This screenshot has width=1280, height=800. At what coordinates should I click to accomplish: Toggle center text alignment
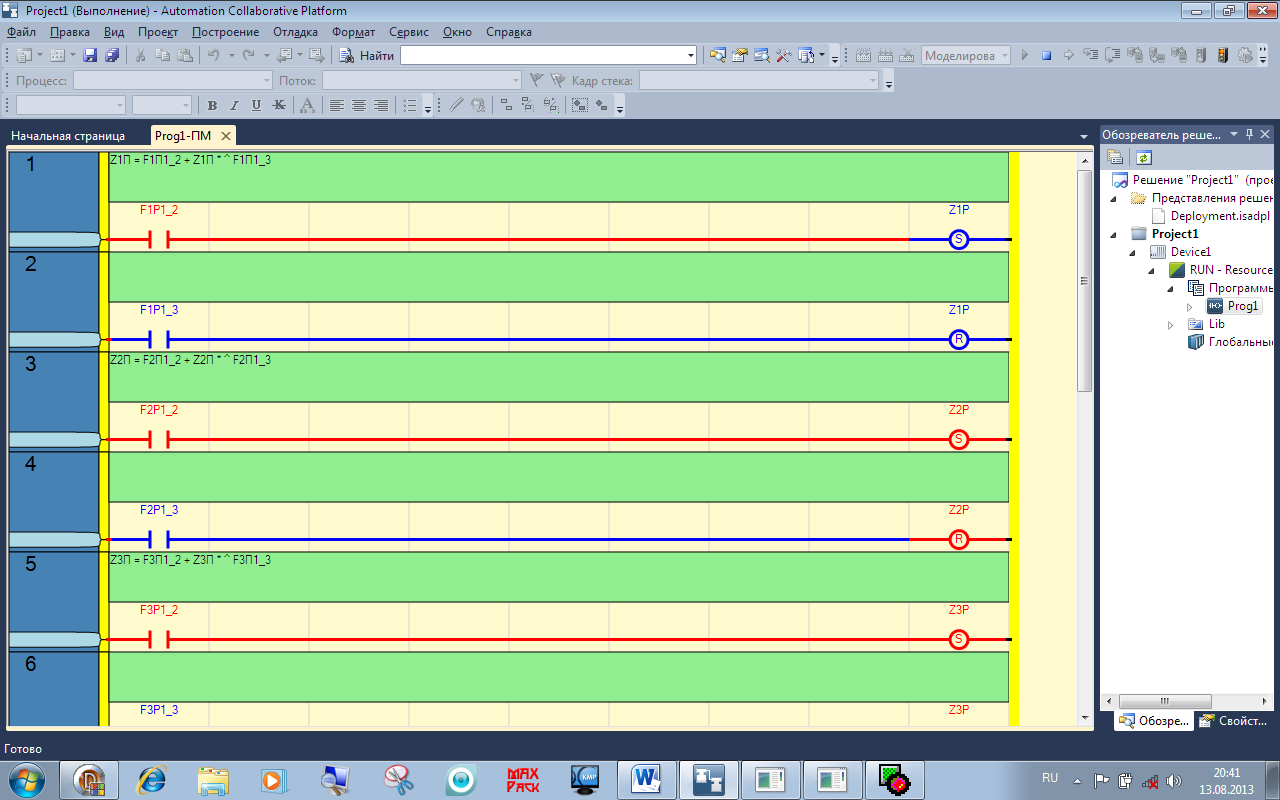pyautogui.click(x=359, y=105)
